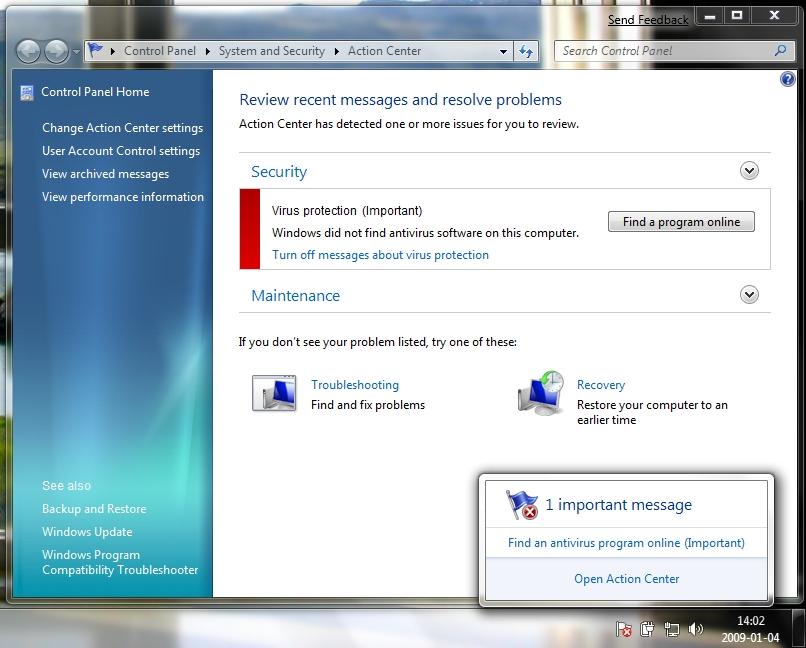Turn off messages about virus protection
806x648 pixels.
[380, 255]
